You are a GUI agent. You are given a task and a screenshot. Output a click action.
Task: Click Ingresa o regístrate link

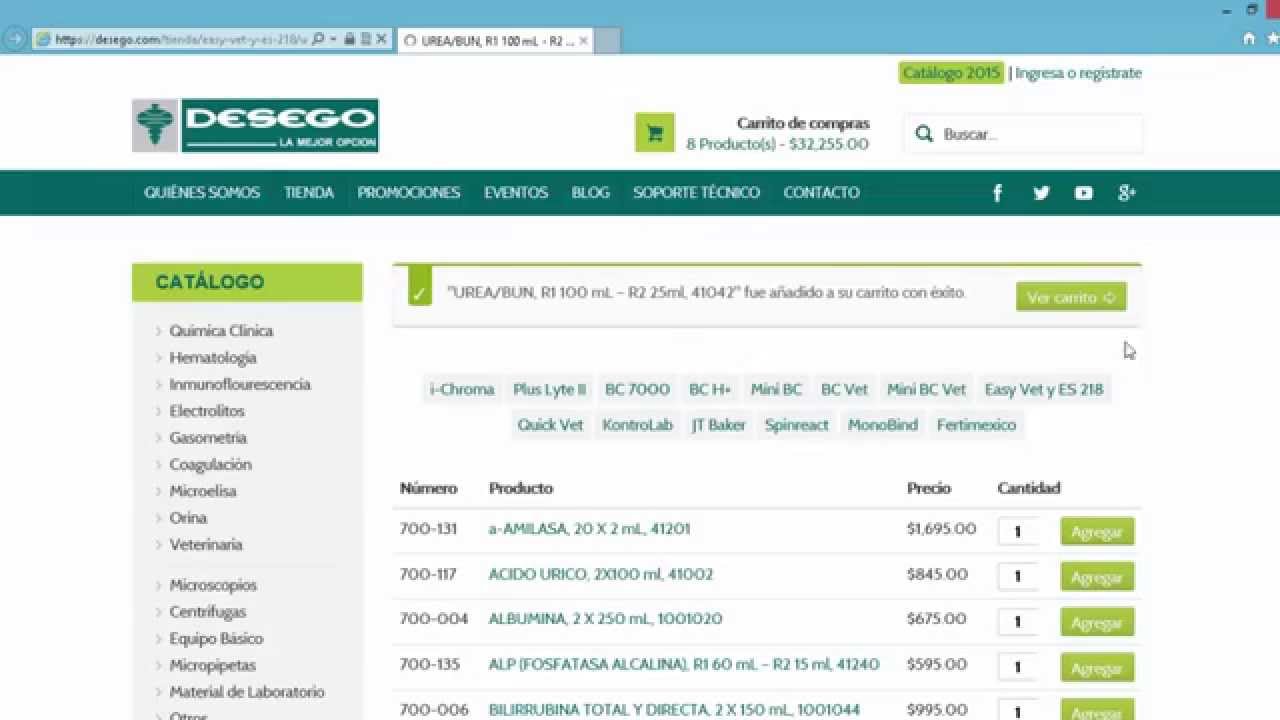(1078, 73)
